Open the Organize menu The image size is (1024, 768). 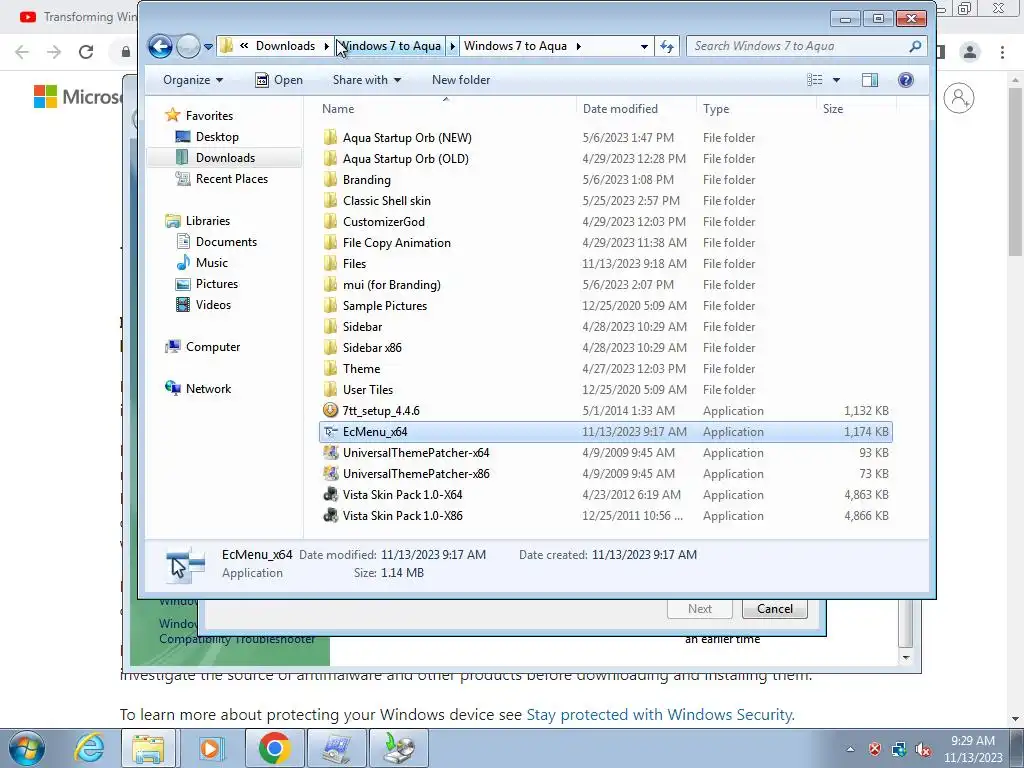pos(193,80)
